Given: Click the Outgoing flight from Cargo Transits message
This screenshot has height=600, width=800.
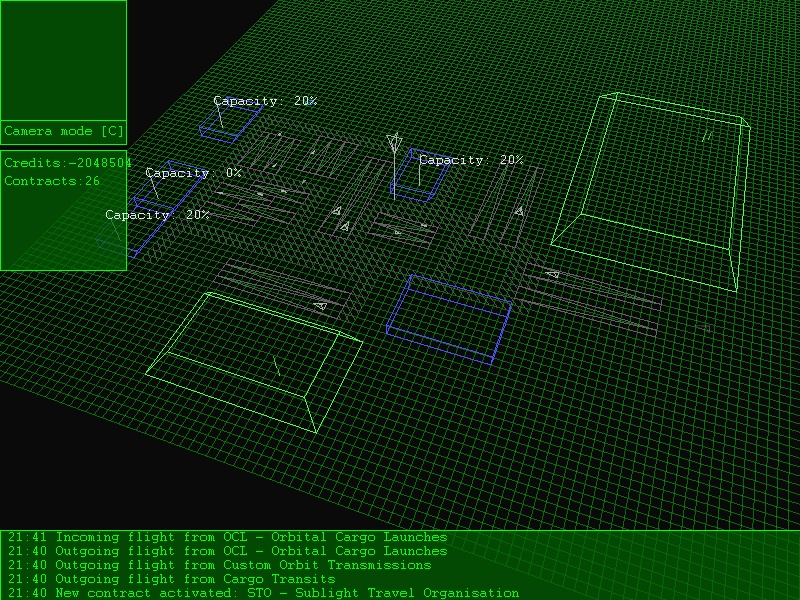Looking at the screenshot, I should coord(171,579).
